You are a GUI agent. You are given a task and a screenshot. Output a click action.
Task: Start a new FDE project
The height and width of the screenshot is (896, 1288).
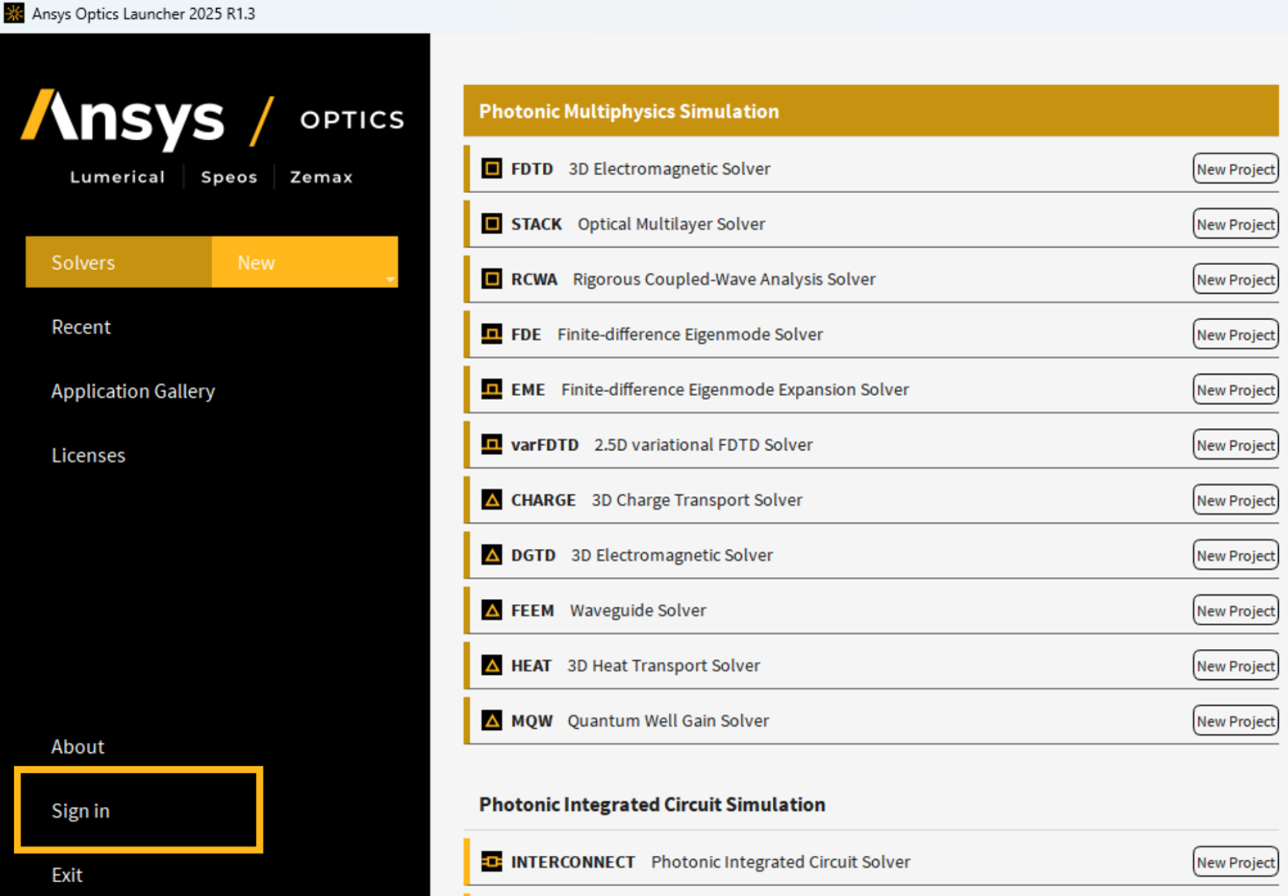(x=1236, y=334)
